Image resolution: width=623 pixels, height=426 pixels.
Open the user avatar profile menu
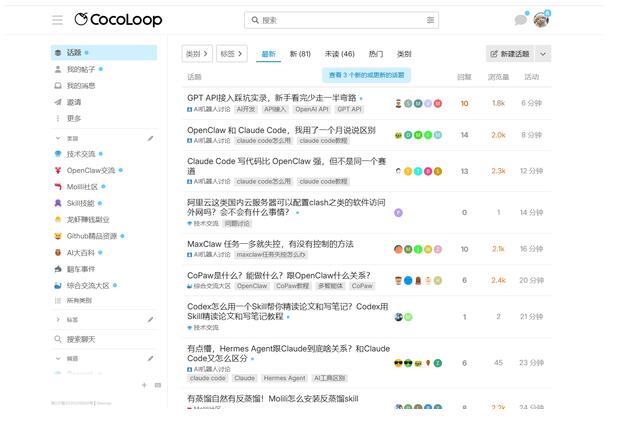point(541,20)
